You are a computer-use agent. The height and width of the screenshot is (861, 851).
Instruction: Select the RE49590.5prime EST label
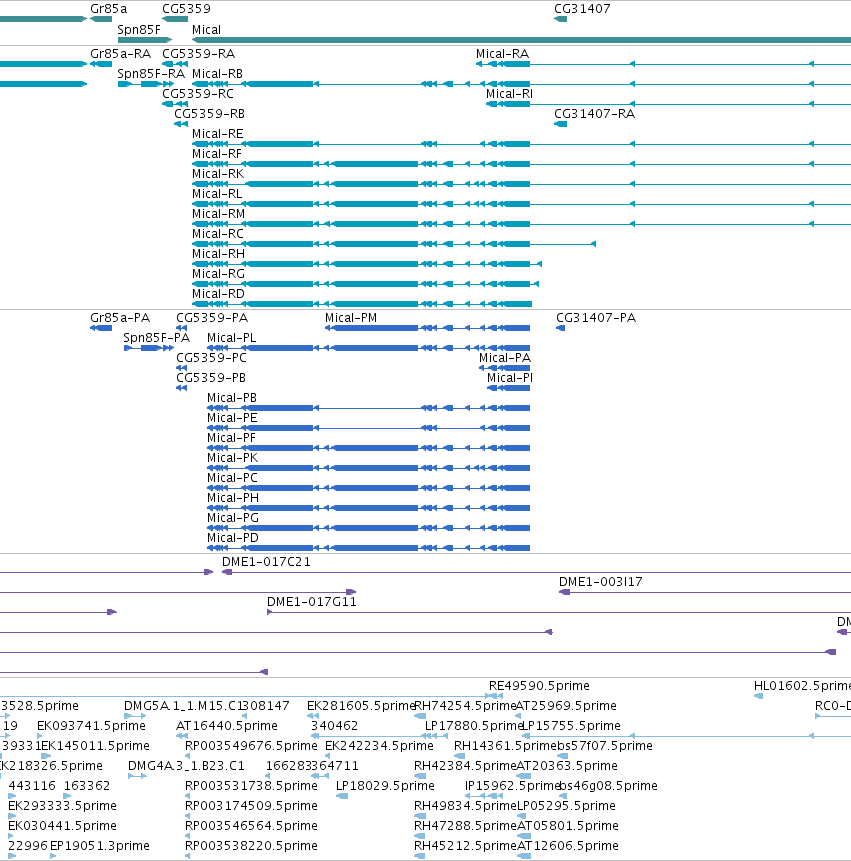coord(539,686)
